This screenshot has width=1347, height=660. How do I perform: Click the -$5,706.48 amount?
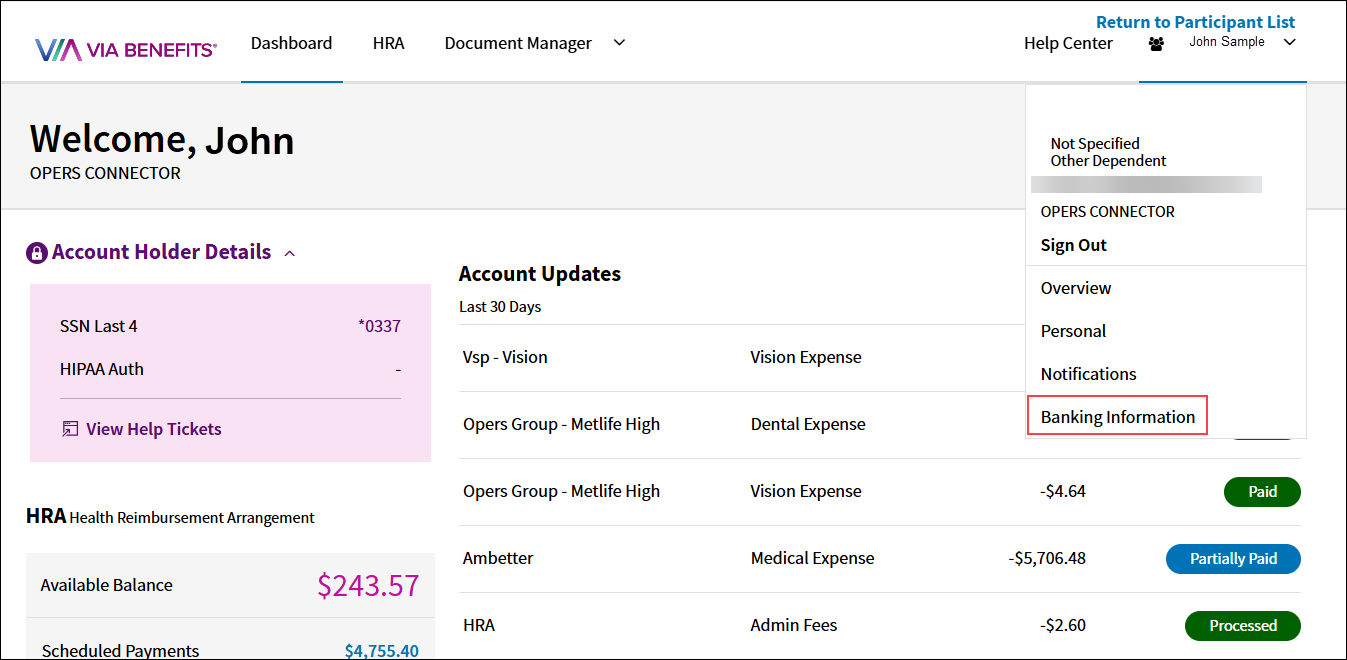click(x=1047, y=558)
